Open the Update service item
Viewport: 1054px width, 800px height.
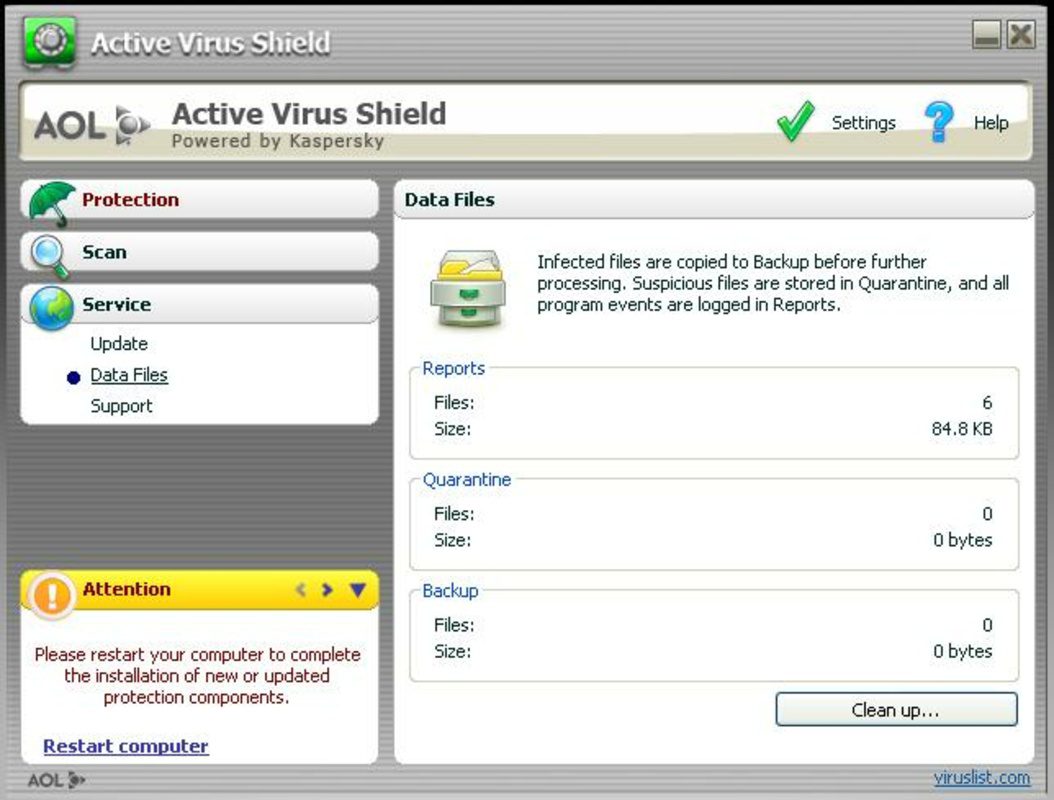point(117,343)
